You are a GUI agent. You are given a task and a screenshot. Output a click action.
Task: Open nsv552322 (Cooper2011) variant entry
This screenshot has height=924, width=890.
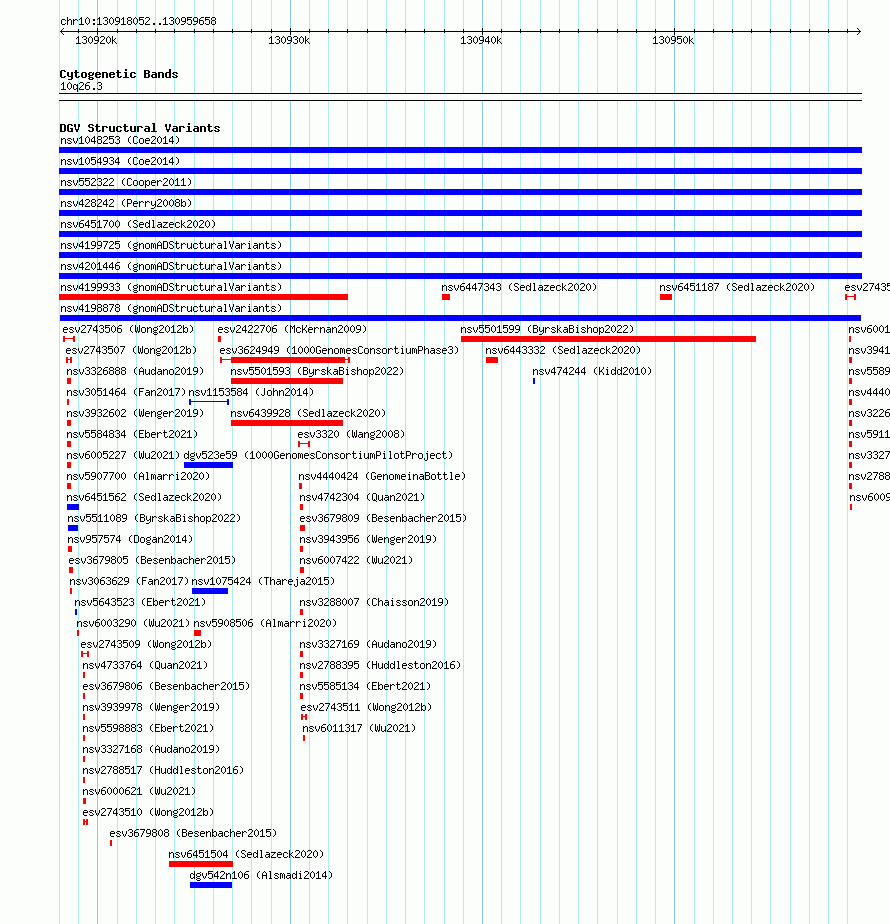[126, 182]
